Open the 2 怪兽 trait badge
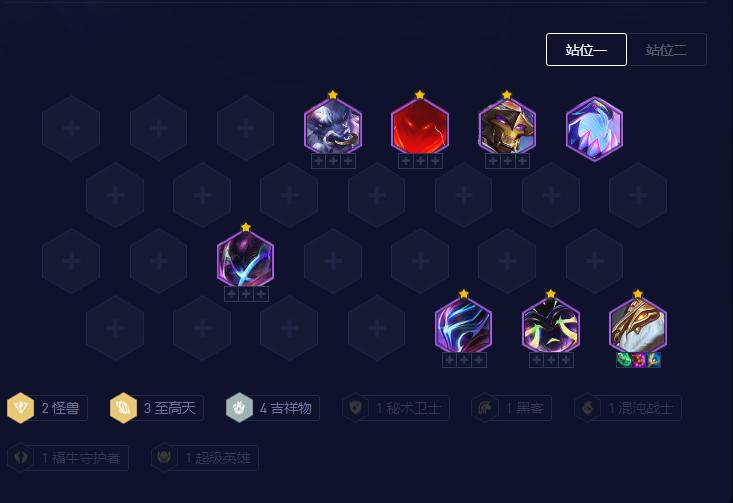This screenshot has width=733, height=503. click(47, 408)
